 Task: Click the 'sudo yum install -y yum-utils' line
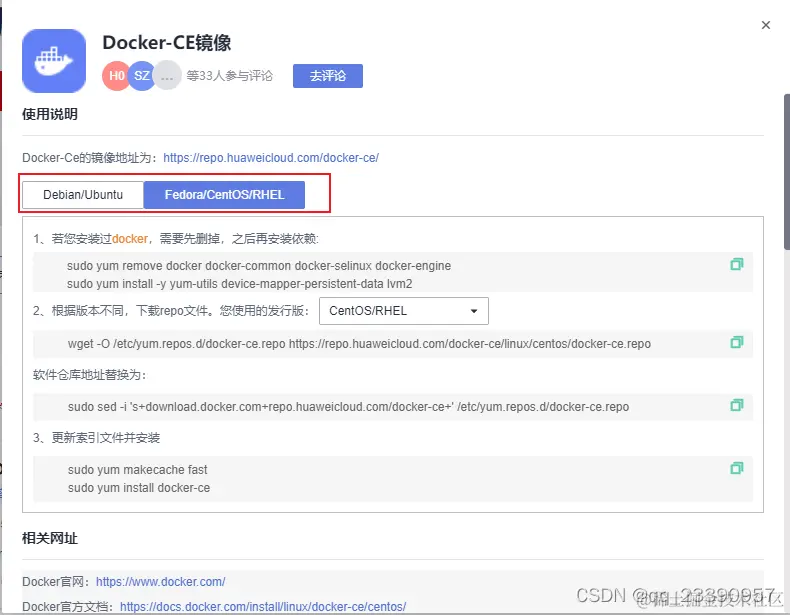click(239, 284)
